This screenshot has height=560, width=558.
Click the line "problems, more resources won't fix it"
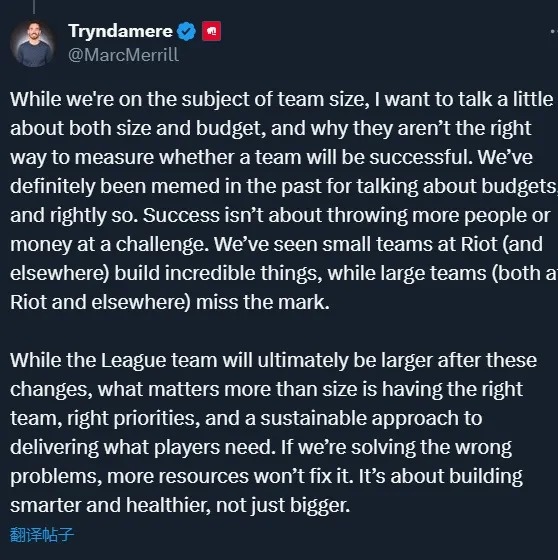(x=266, y=476)
